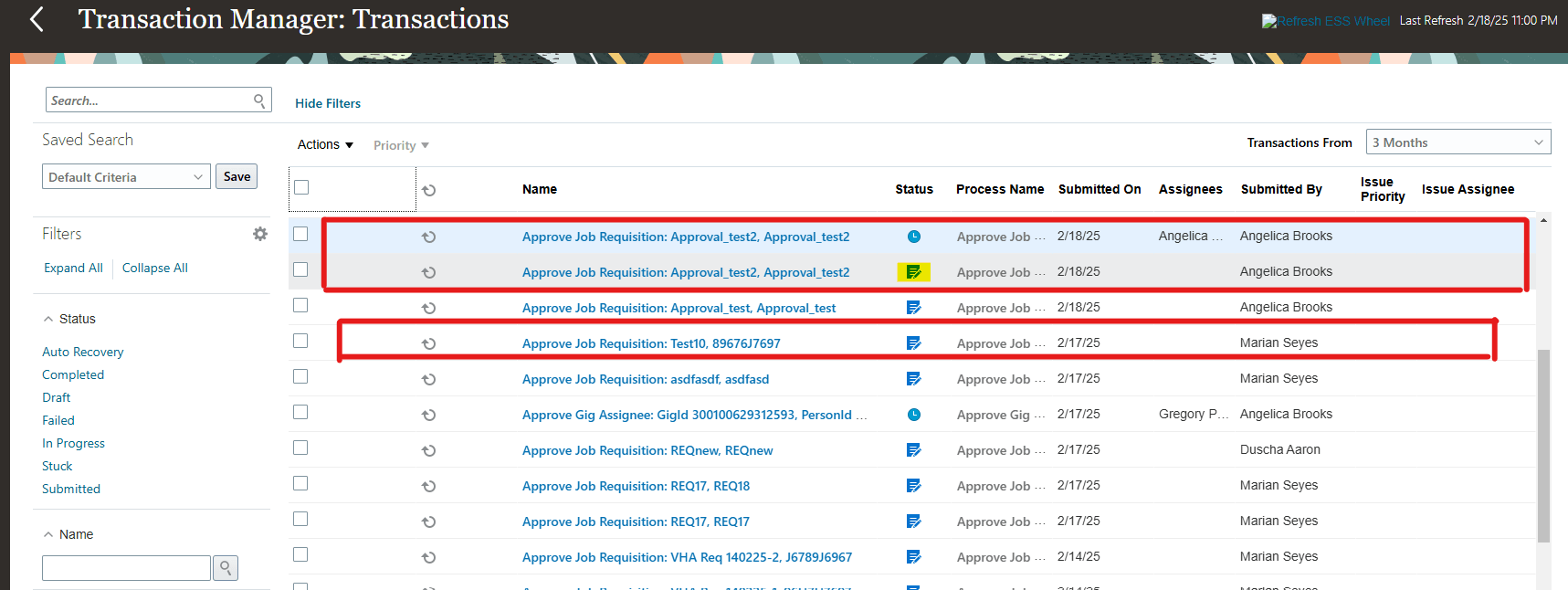Click Expand All filters link
This screenshot has width=1568, height=590.
[x=73, y=268]
